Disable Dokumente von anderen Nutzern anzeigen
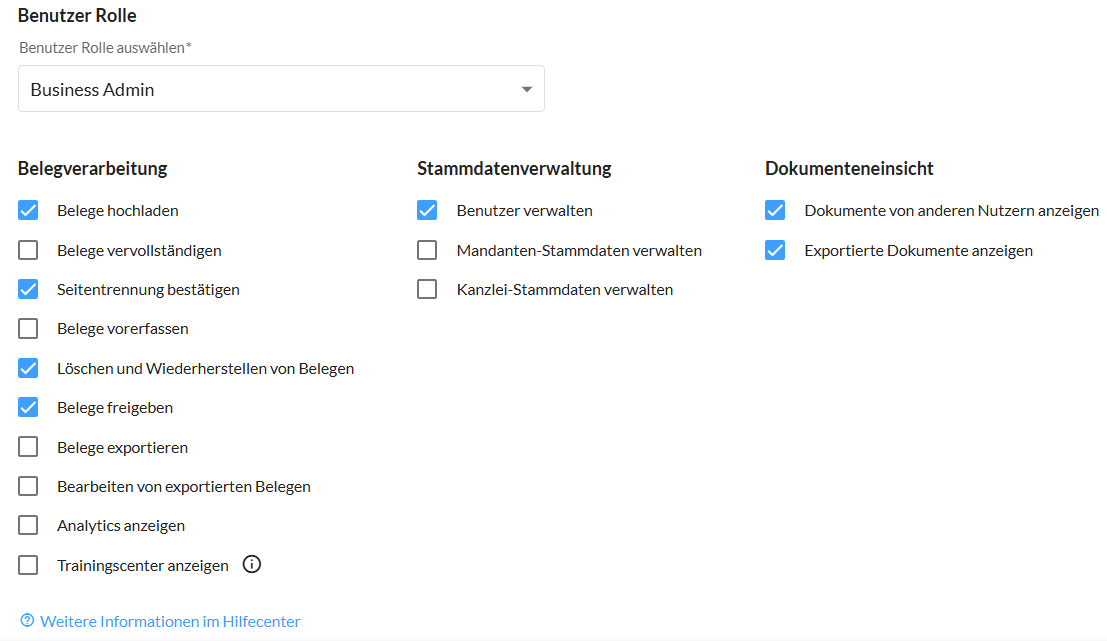 pos(775,211)
